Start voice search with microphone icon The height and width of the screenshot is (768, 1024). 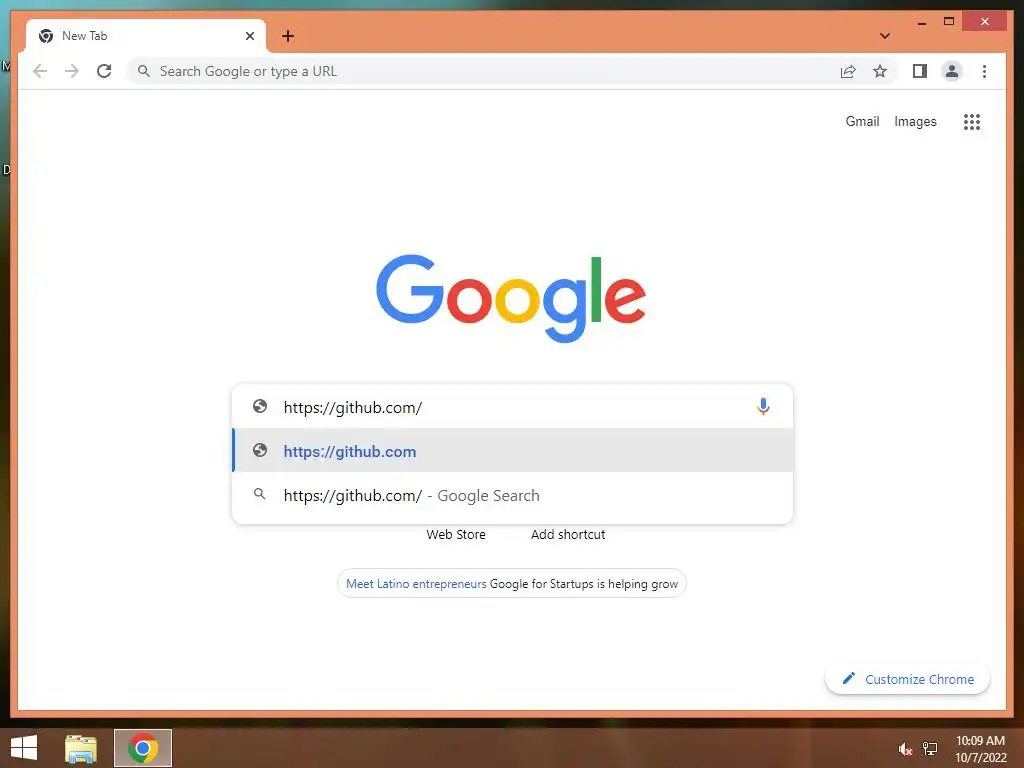pos(763,406)
